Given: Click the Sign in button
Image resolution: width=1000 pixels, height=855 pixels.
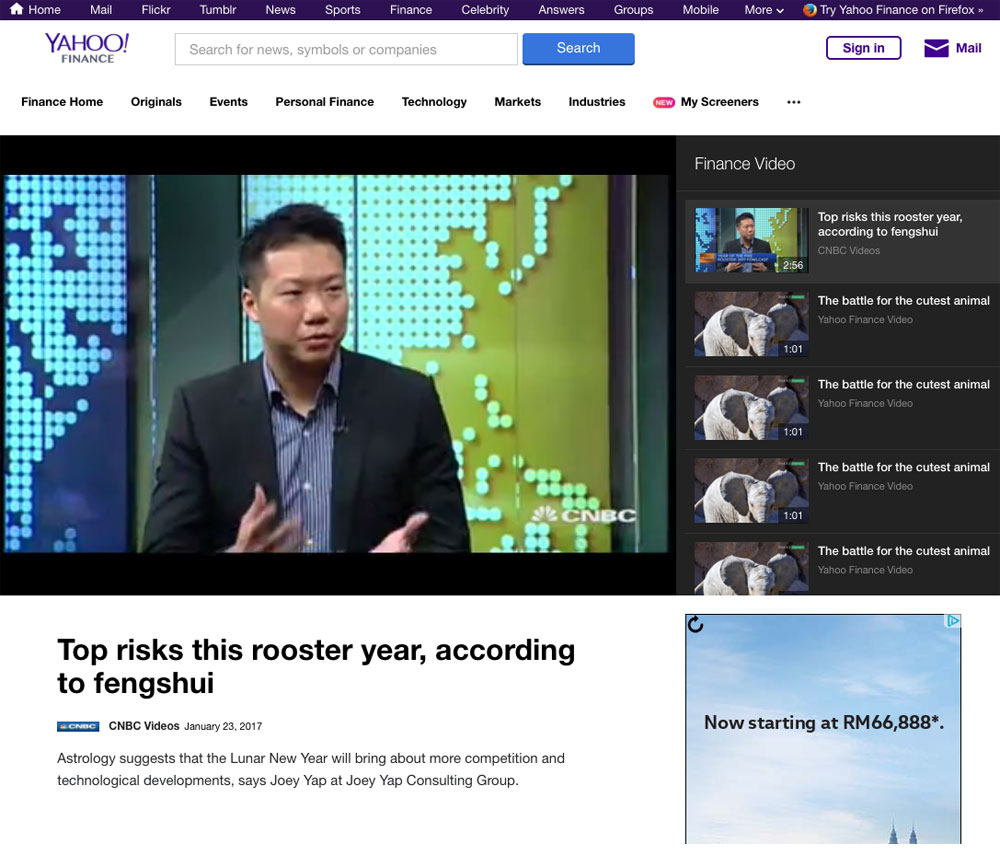Looking at the screenshot, I should point(863,48).
